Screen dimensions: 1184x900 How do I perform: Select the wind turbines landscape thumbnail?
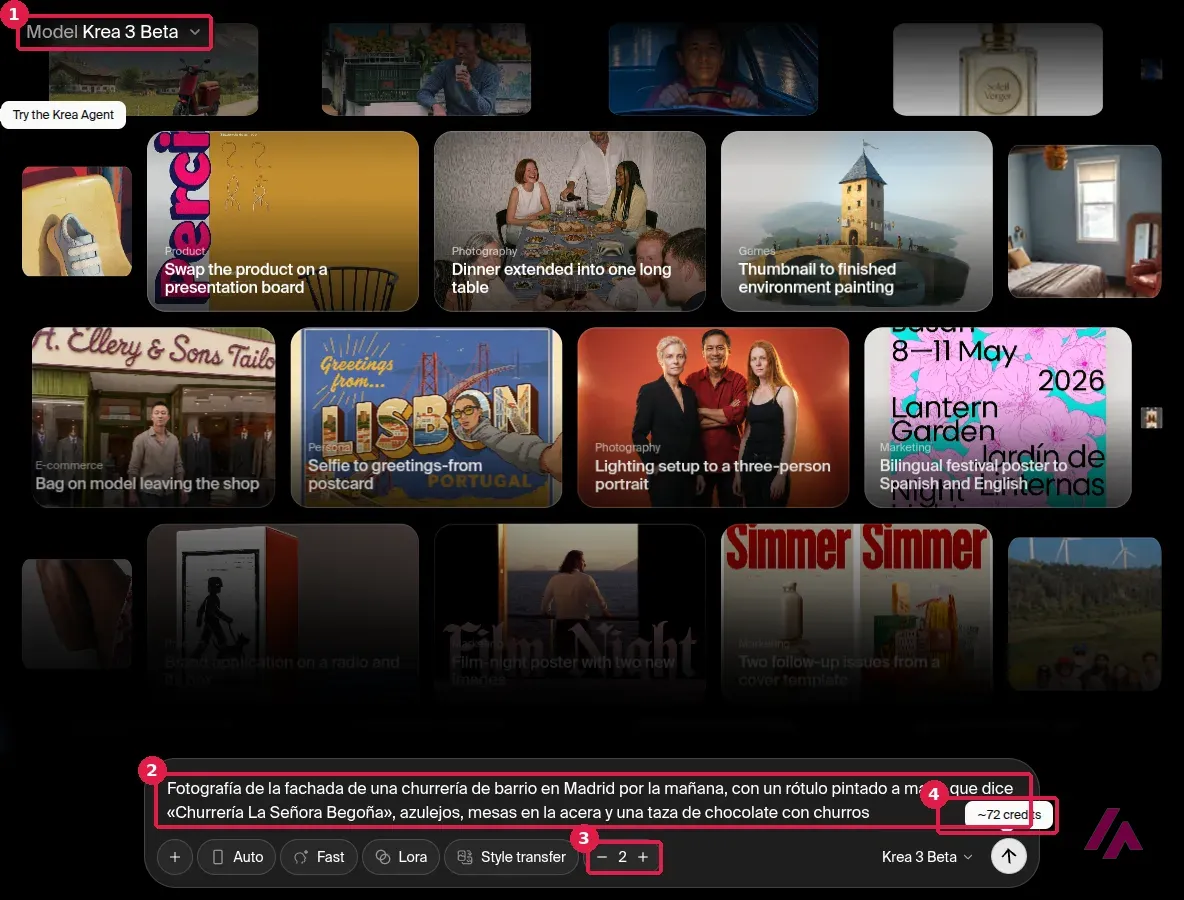pyautogui.click(x=1084, y=614)
